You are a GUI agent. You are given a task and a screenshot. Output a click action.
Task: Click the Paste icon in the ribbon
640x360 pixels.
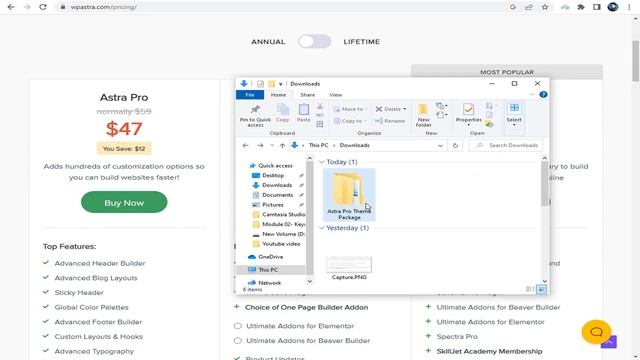tap(304, 113)
